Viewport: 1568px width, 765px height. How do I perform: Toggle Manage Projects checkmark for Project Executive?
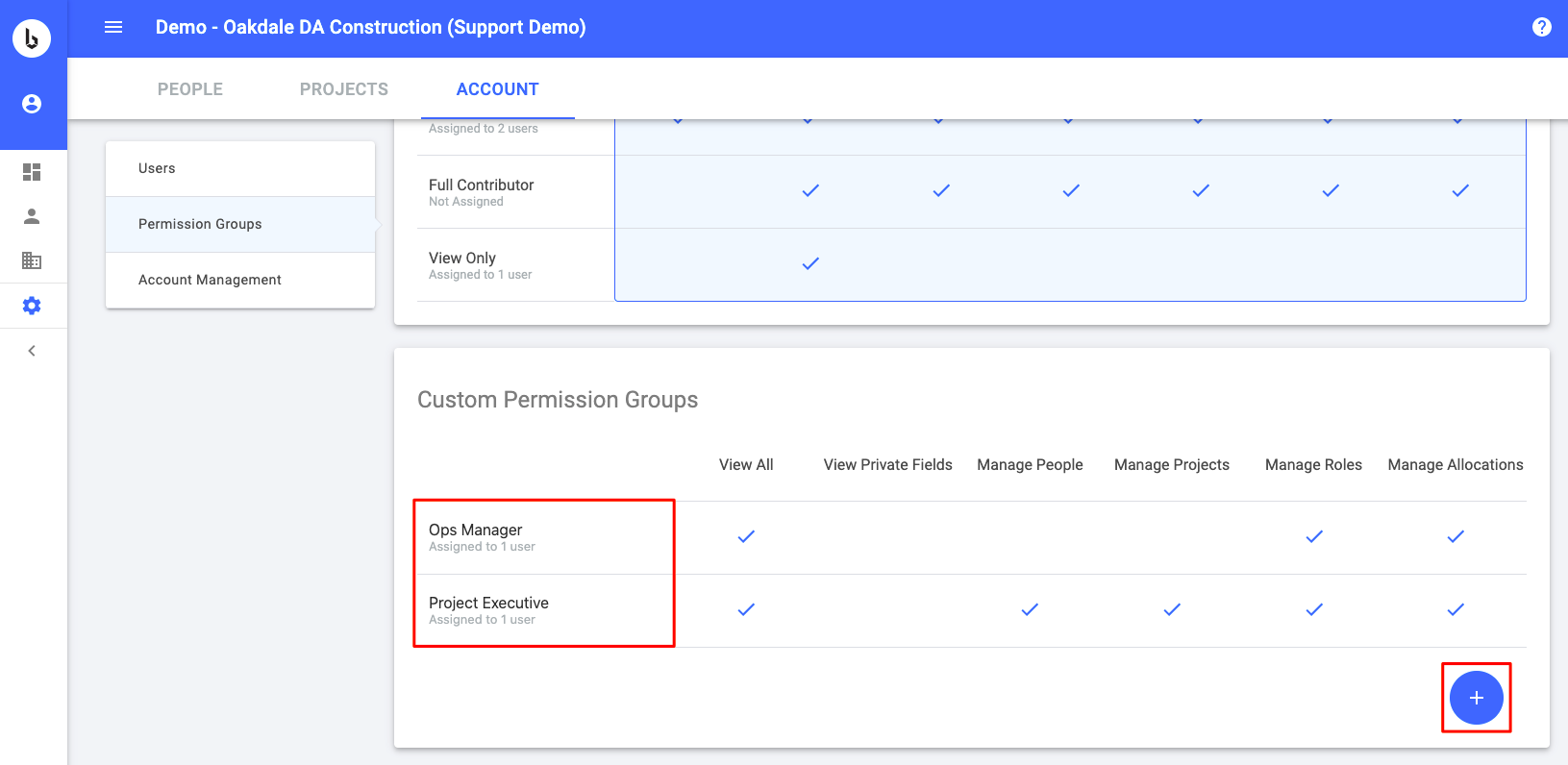pos(1172,609)
